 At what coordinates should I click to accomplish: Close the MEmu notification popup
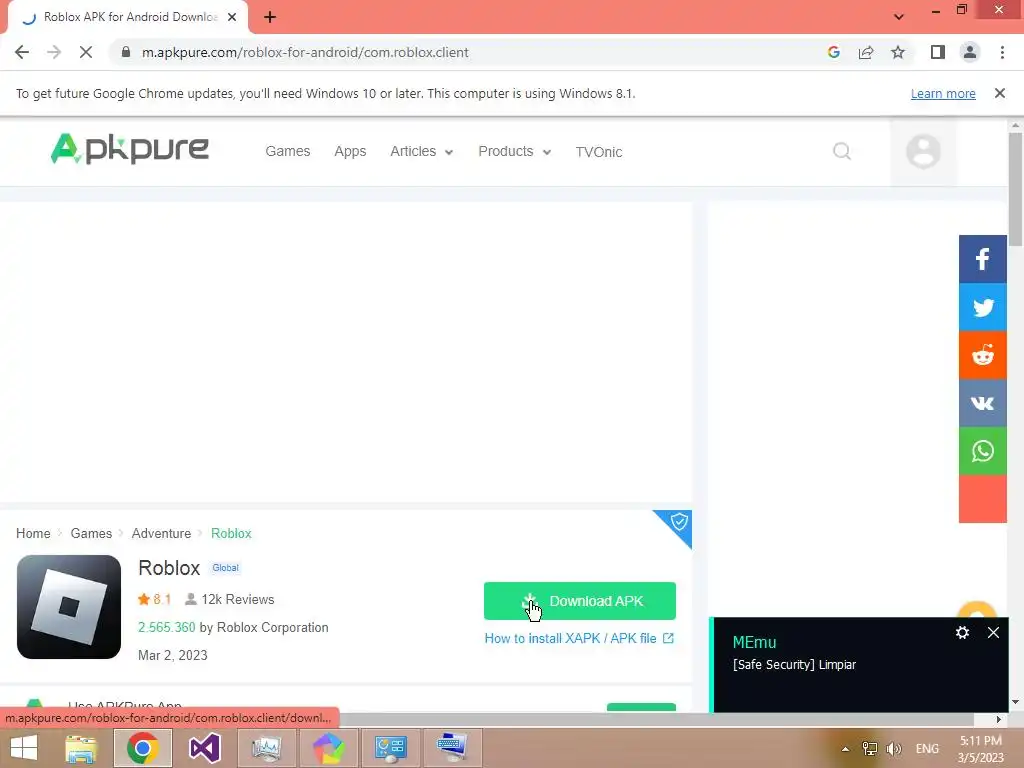(x=993, y=632)
